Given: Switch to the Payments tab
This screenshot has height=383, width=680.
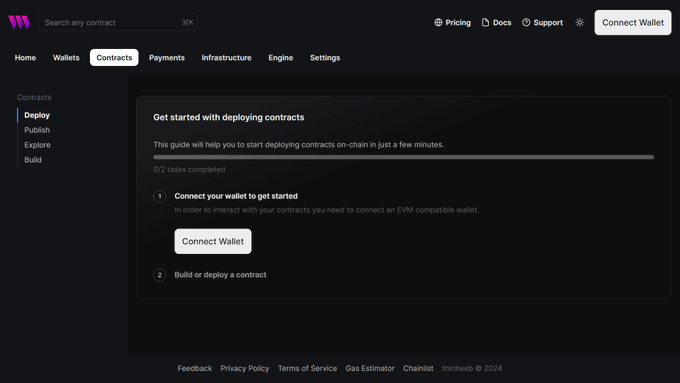Looking at the screenshot, I should coord(167,58).
